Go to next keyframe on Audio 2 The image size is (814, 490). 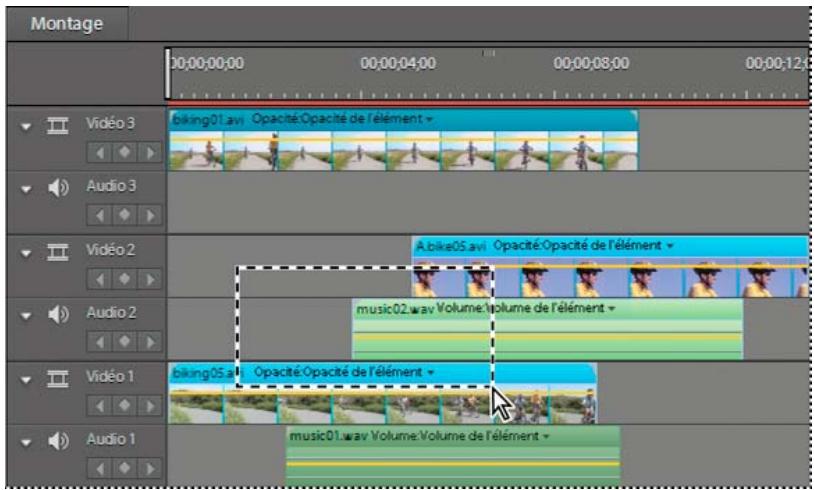tap(150, 342)
